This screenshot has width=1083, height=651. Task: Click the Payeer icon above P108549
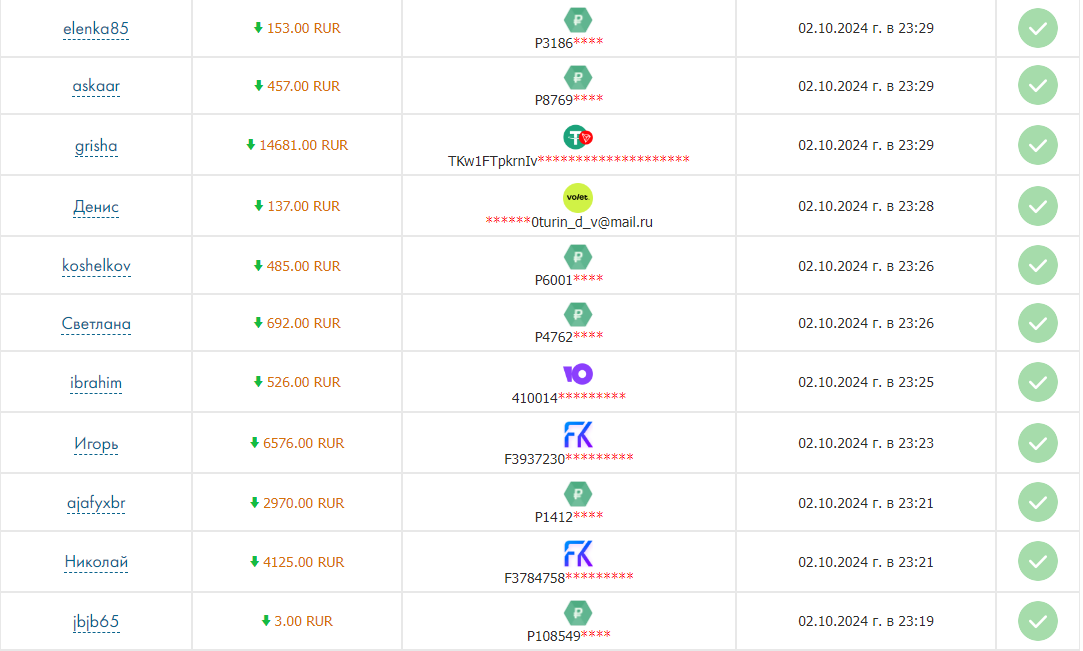tap(578, 612)
